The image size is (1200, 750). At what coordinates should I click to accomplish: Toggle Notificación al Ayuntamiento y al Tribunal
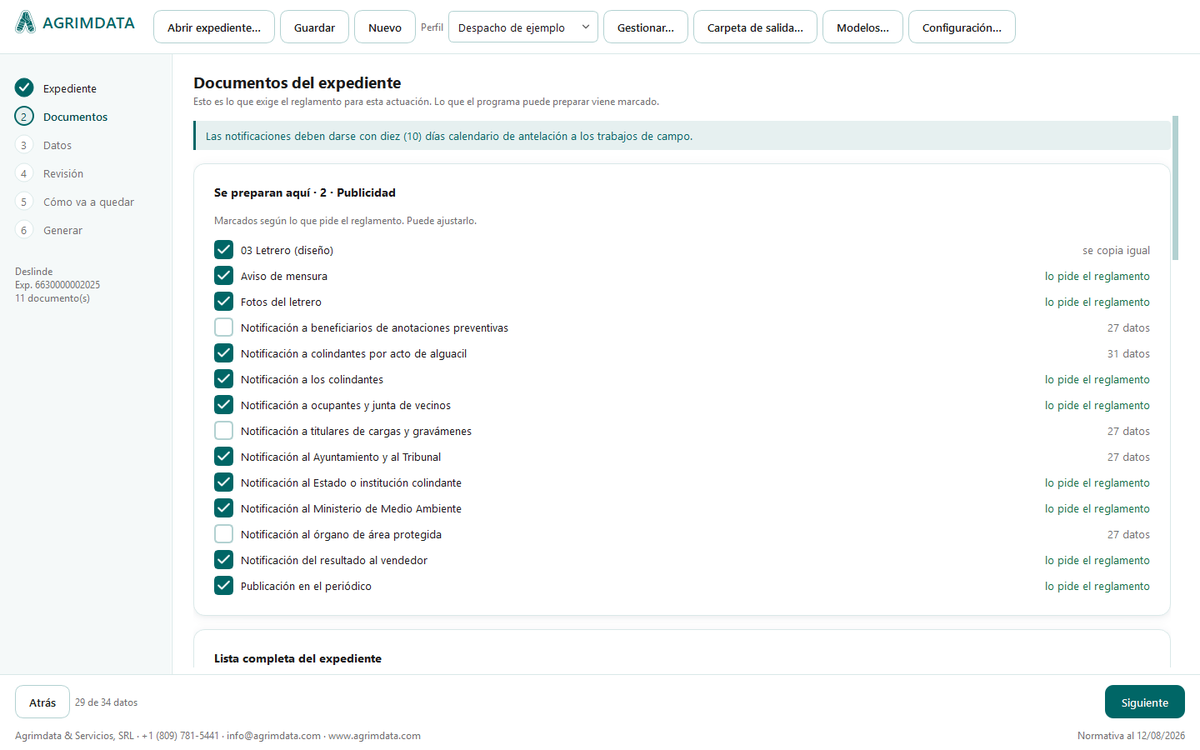(x=224, y=457)
